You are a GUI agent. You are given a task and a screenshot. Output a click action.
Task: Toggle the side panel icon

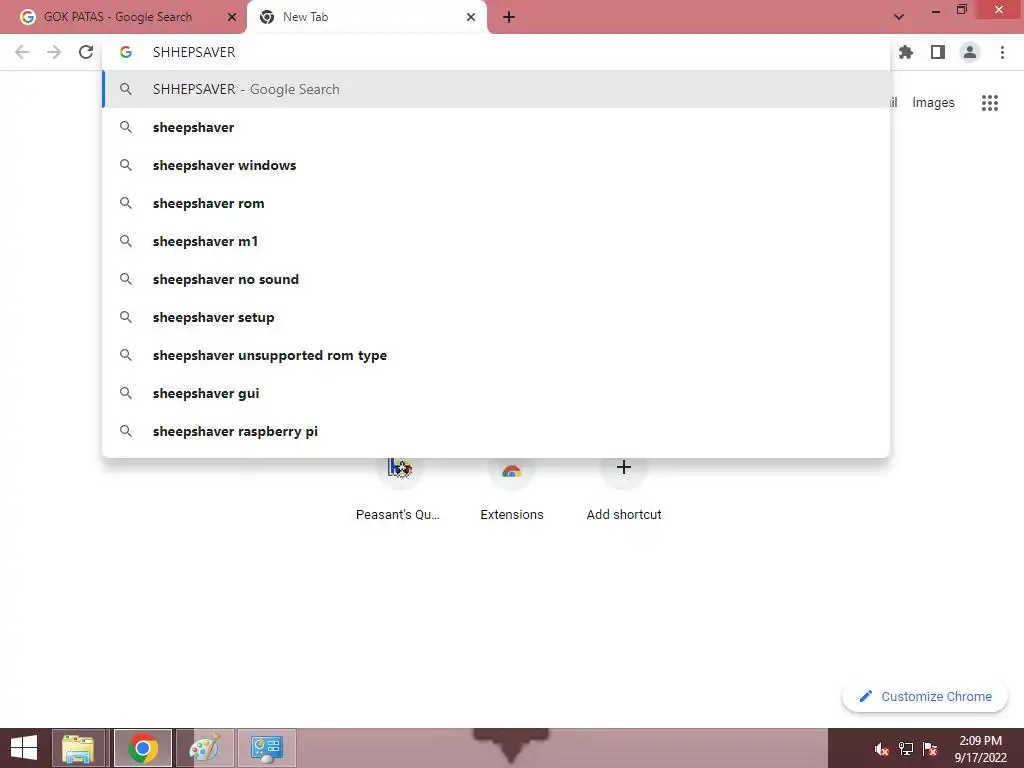[938, 52]
